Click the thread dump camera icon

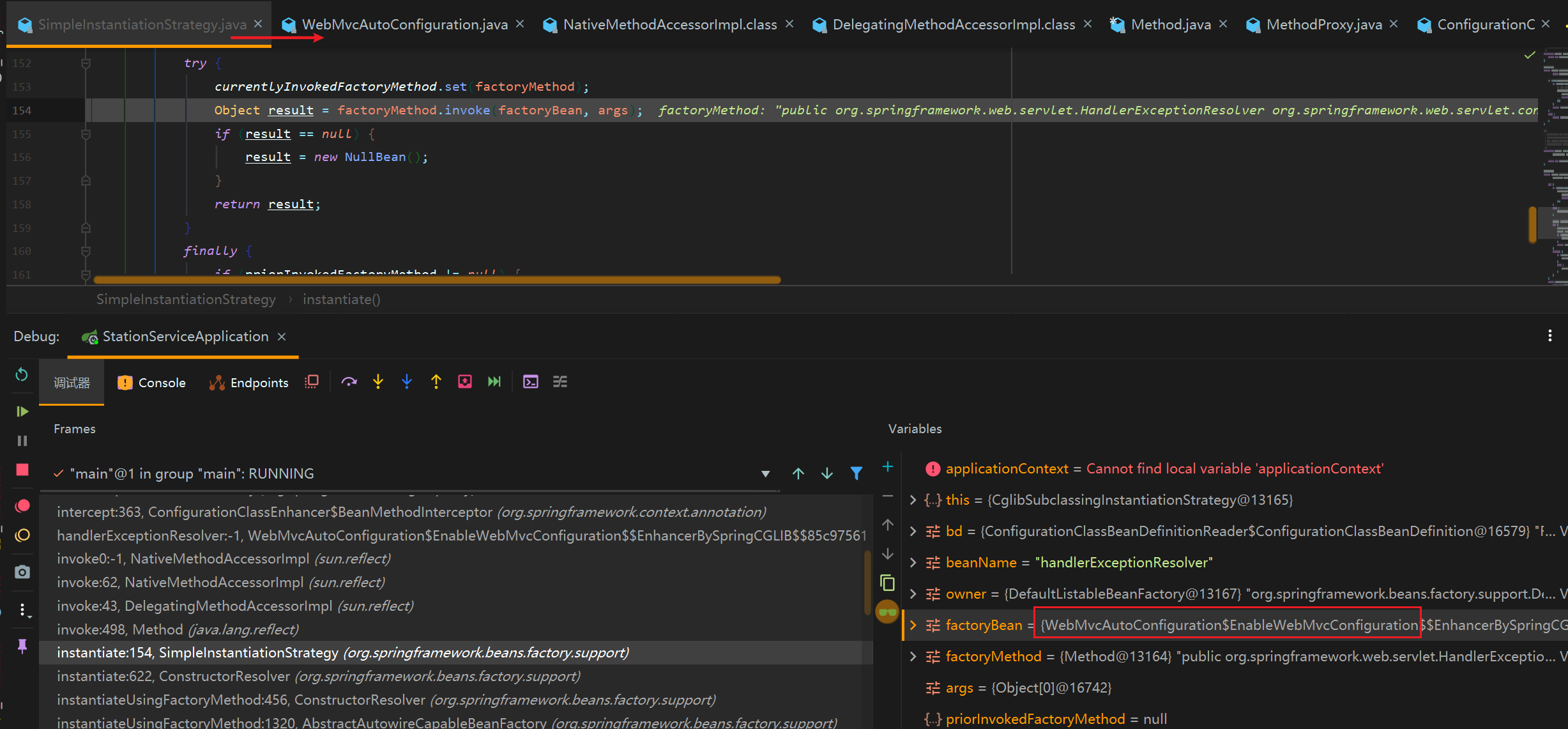(22, 572)
